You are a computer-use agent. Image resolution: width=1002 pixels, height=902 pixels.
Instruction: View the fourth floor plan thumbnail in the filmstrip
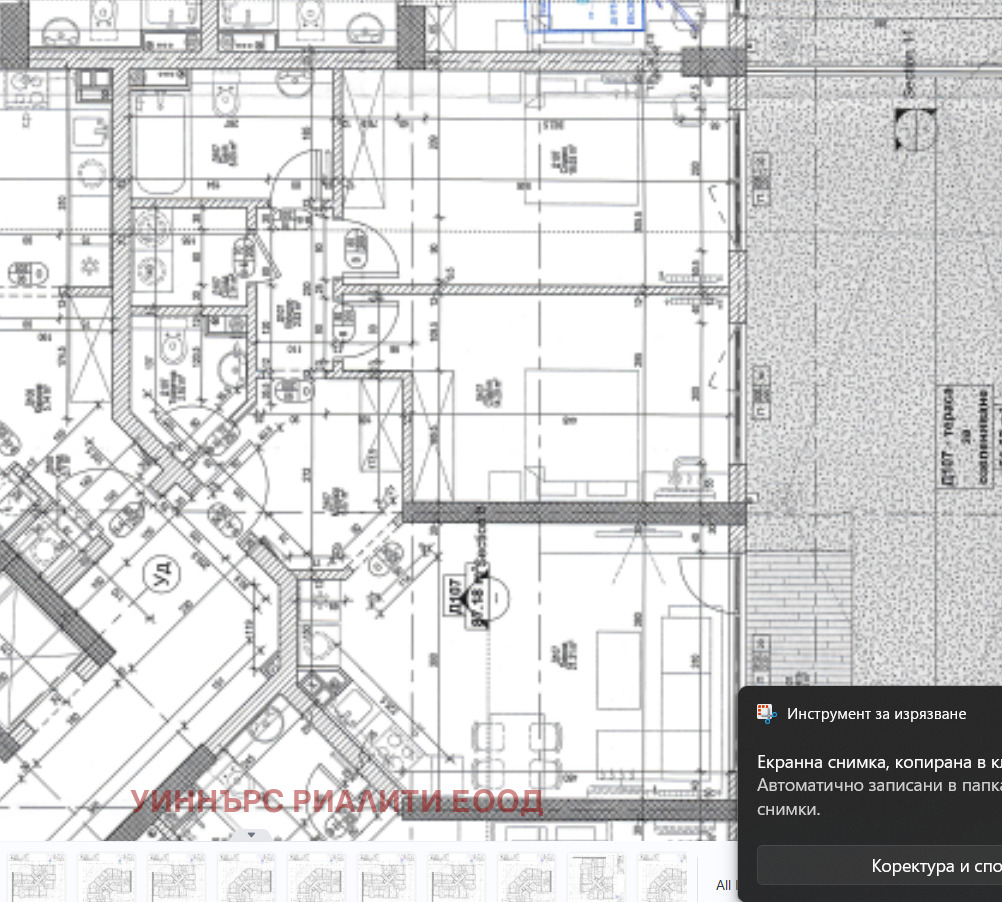pyautogui.click(x=247, y=877)
